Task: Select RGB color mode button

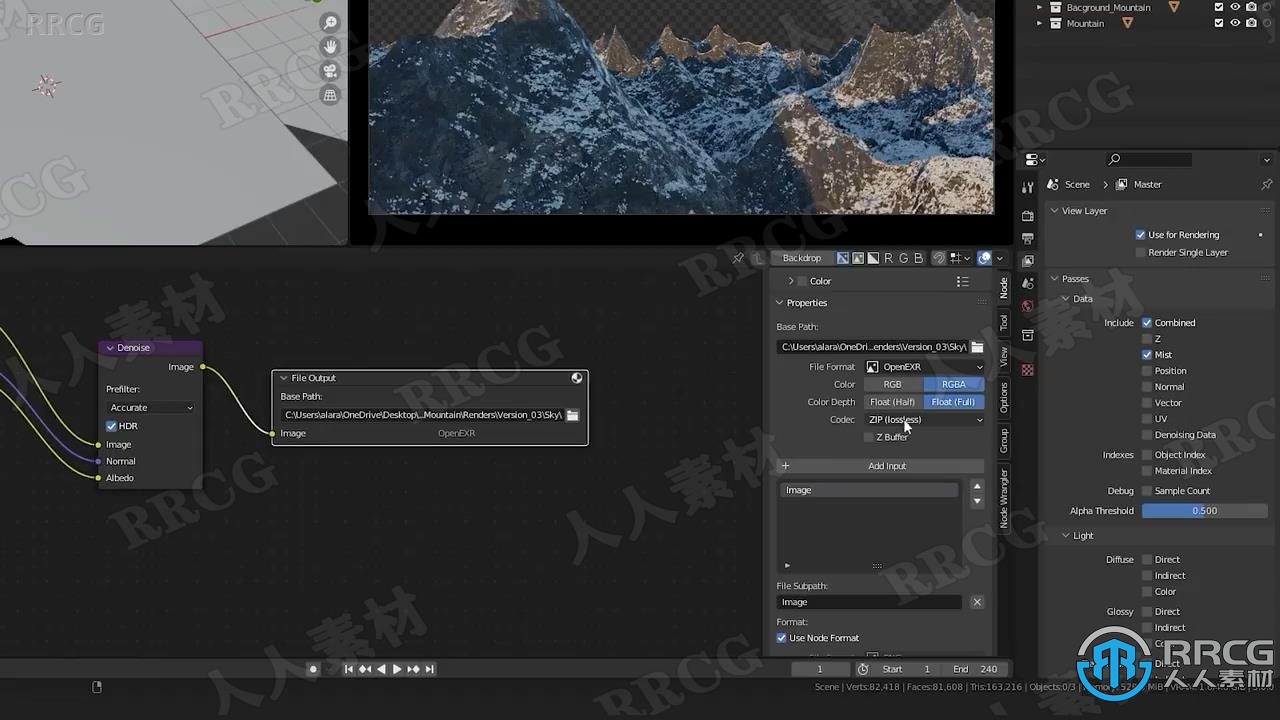Action: point(892,385)
